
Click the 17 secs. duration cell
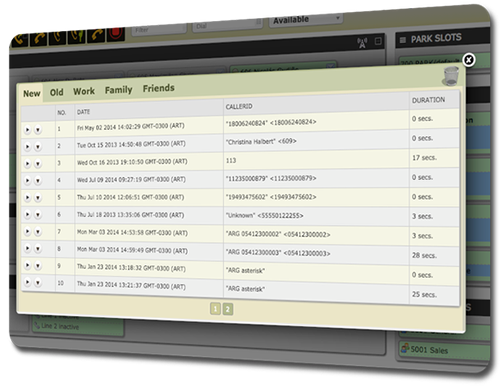424,157
